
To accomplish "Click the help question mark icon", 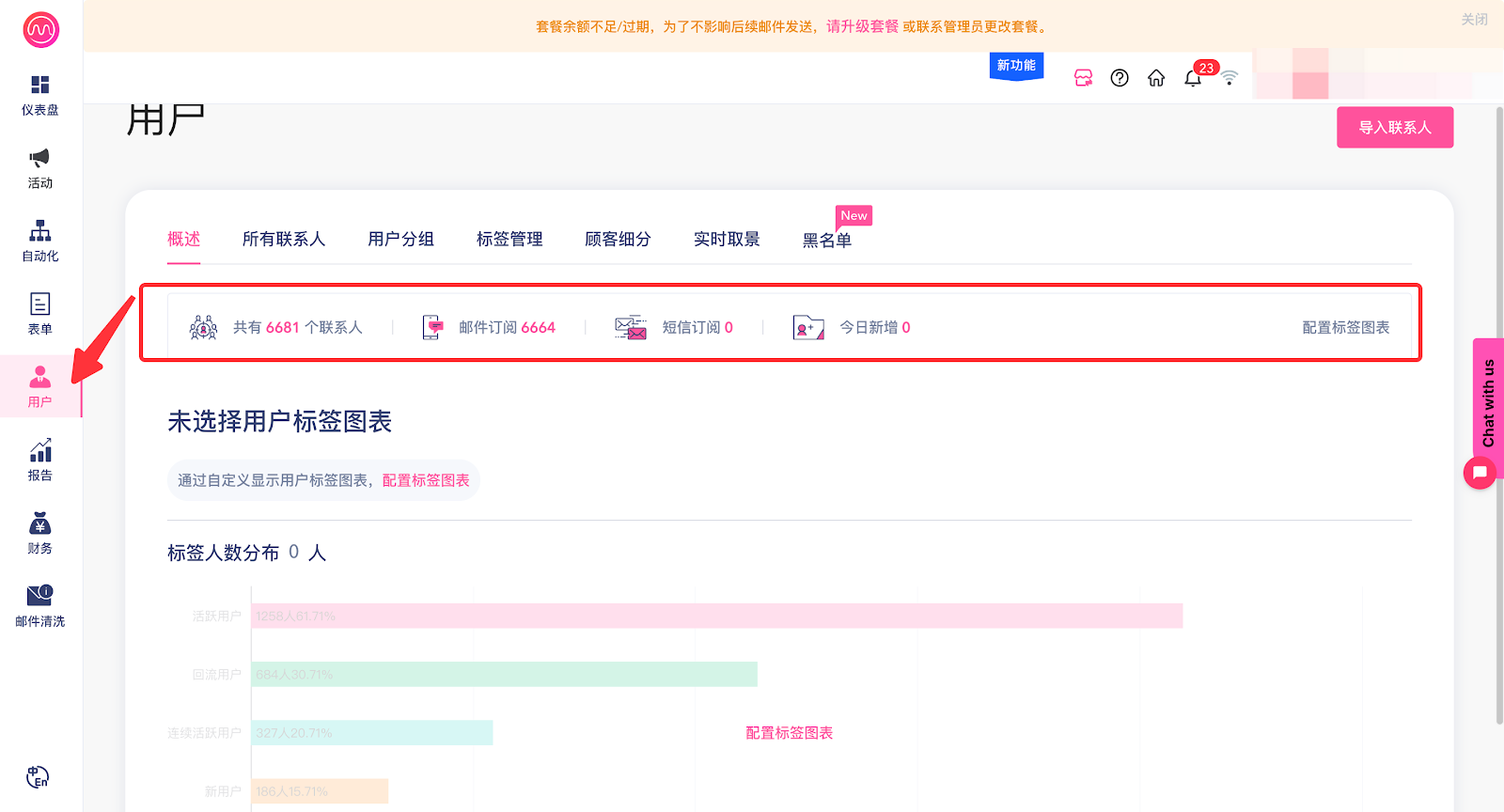I will [x=1119, y=78].
